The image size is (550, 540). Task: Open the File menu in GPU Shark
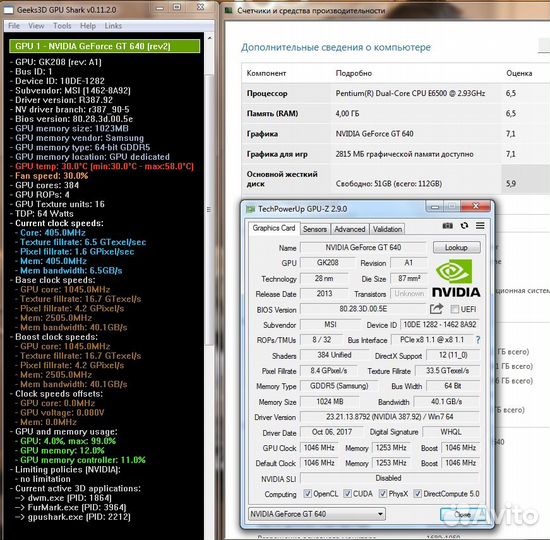(x=14, y=26)
